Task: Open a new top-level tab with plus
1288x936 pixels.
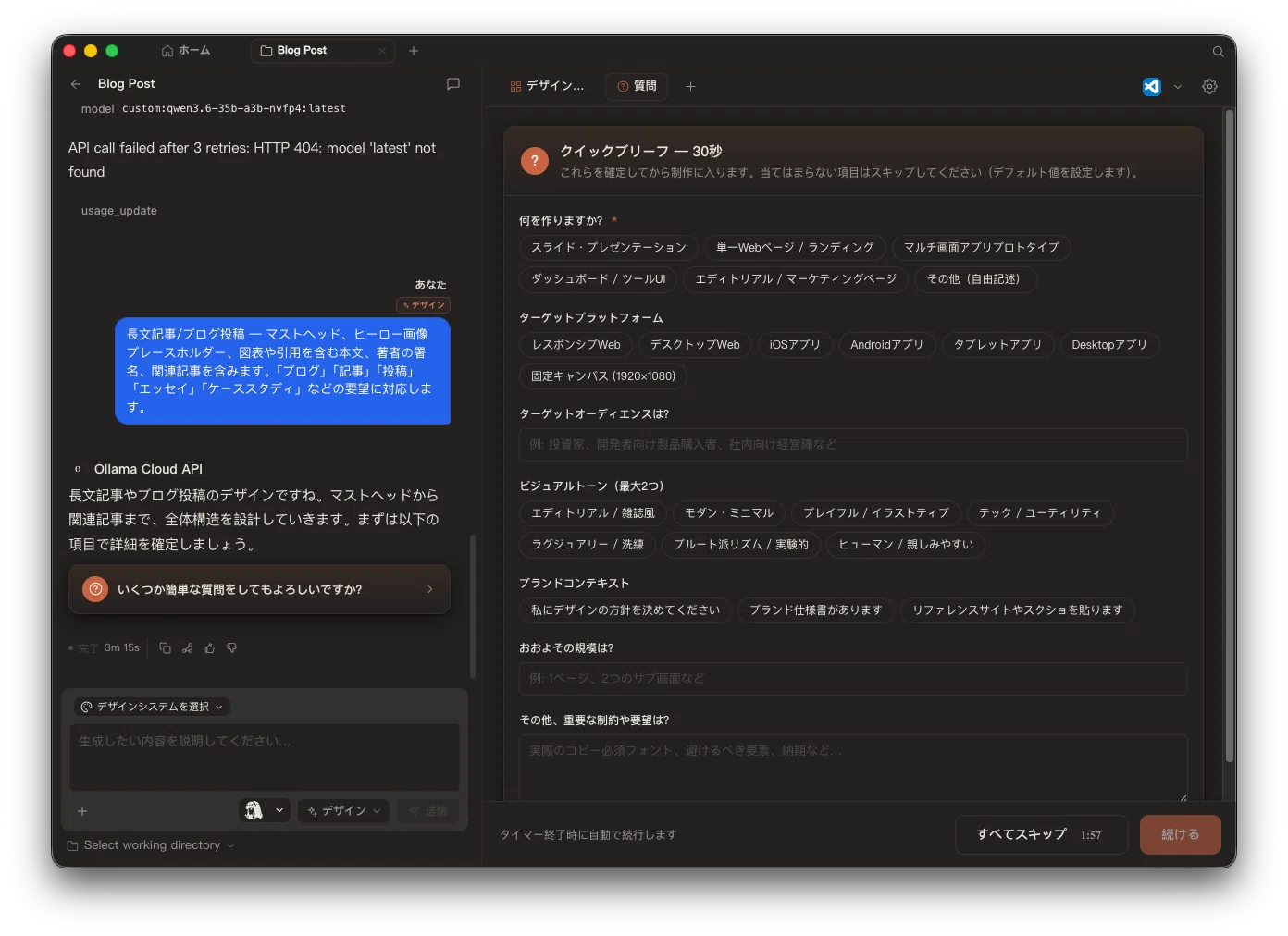Action: [414, 51]
